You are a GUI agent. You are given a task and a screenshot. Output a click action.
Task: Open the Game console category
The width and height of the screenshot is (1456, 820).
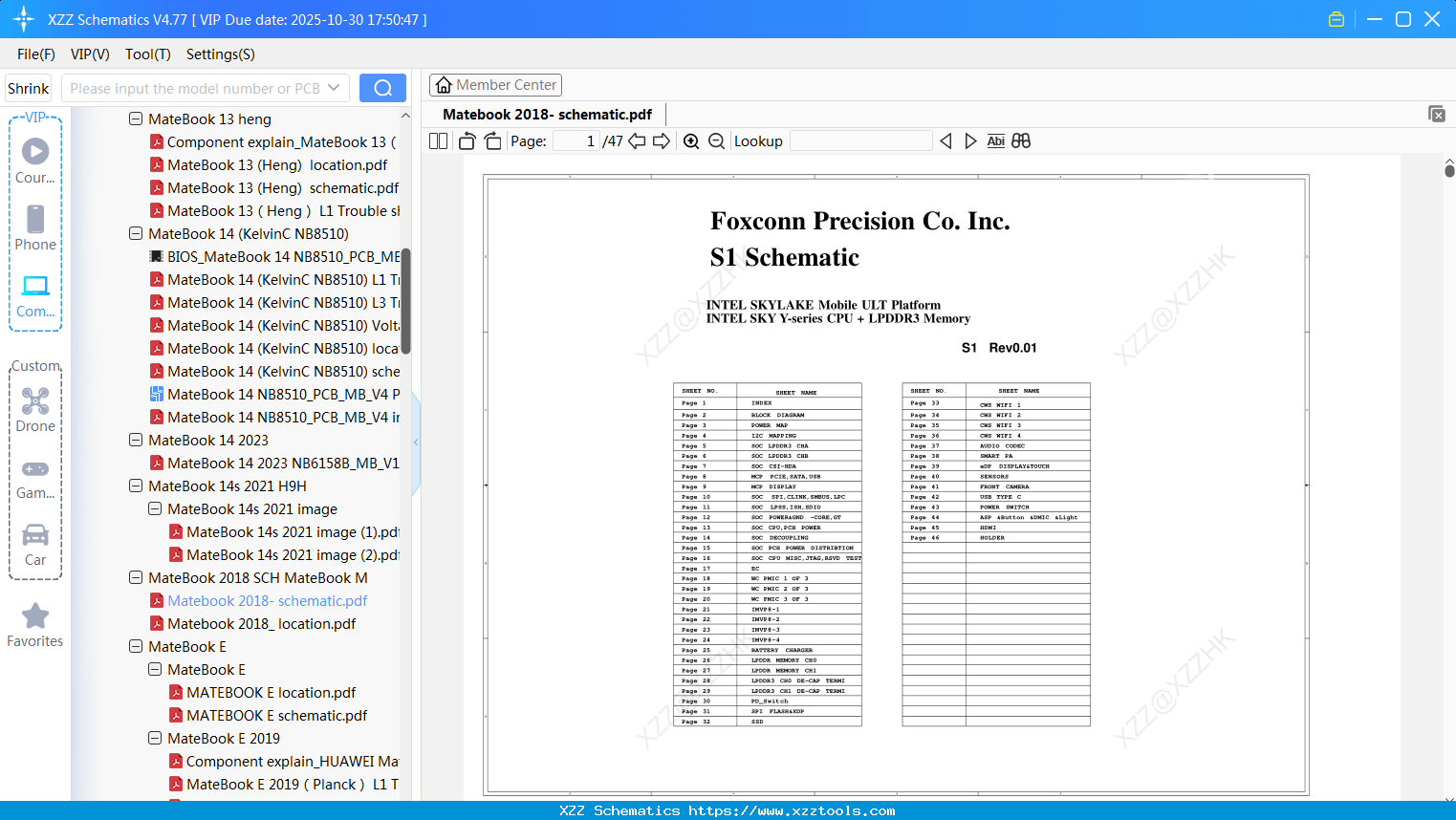[x=35, y=478]
